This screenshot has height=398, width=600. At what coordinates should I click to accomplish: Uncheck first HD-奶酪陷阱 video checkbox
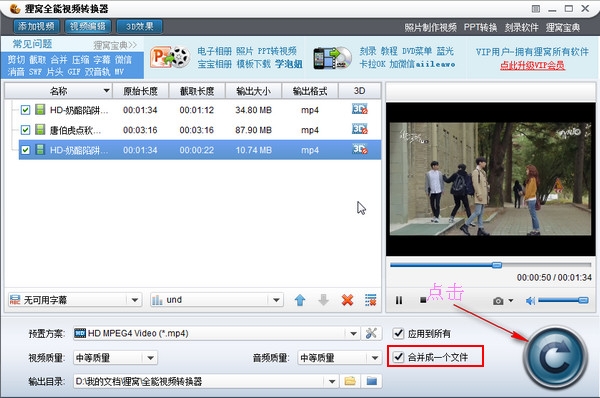(x=25, y=110)
